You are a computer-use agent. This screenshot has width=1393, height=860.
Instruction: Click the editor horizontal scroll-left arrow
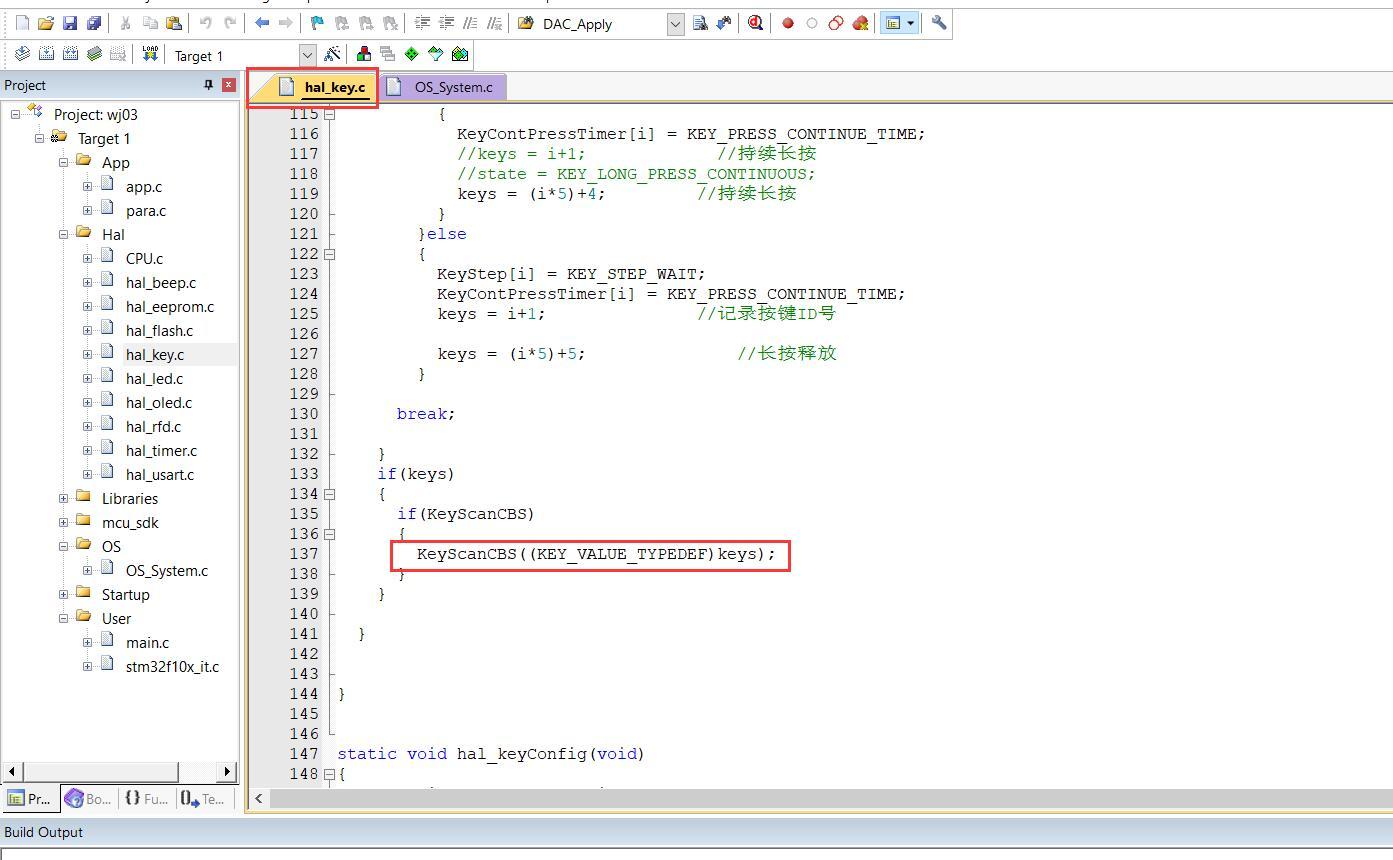coord(259,798)
